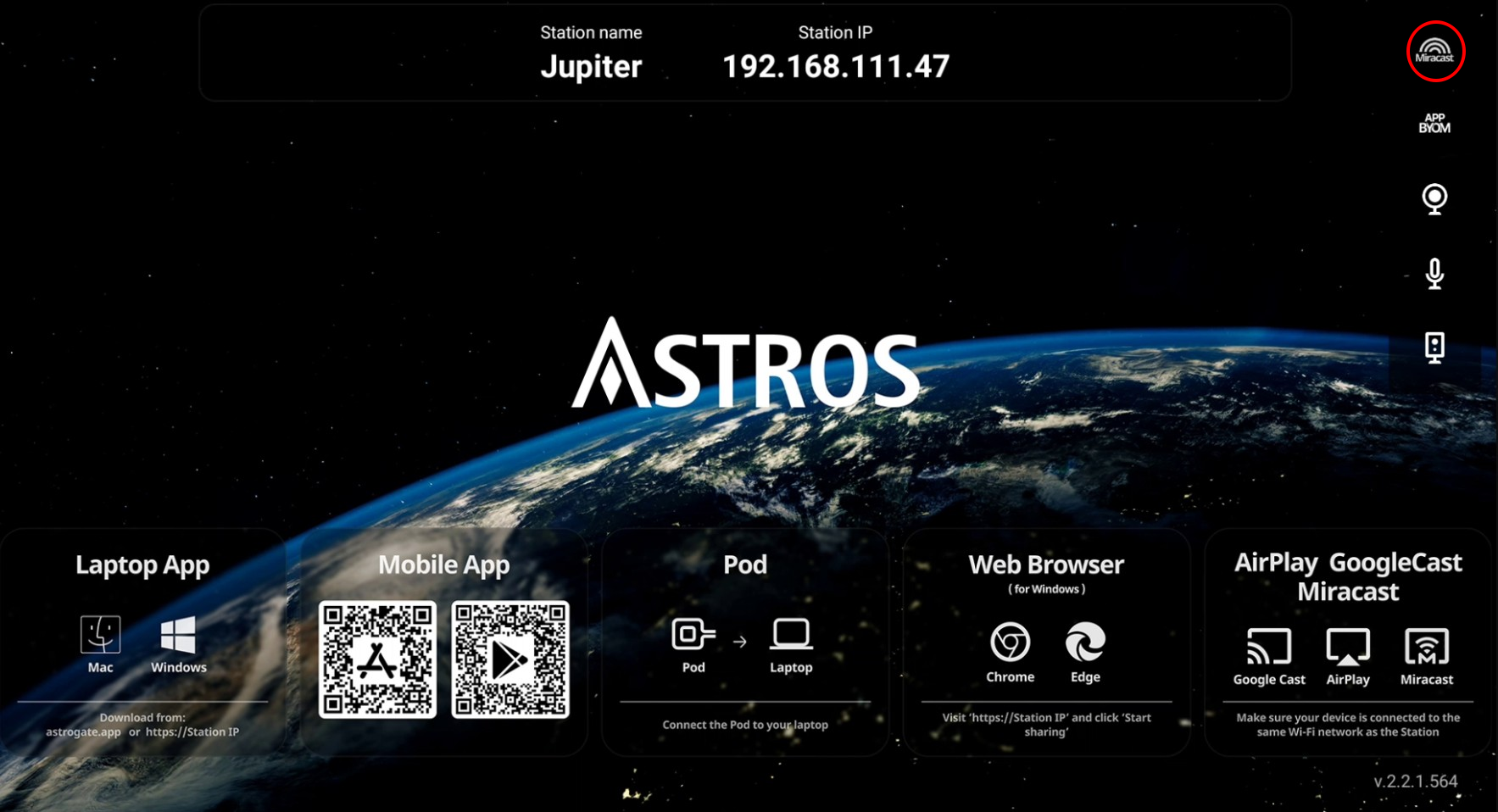Click the Miracast icon circled in red

click(x=1434, y=51)
